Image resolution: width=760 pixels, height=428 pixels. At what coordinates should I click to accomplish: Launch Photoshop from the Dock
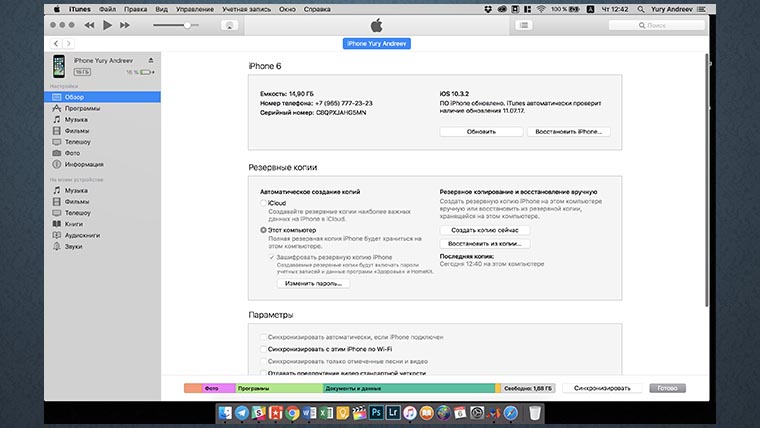[376, 413]
